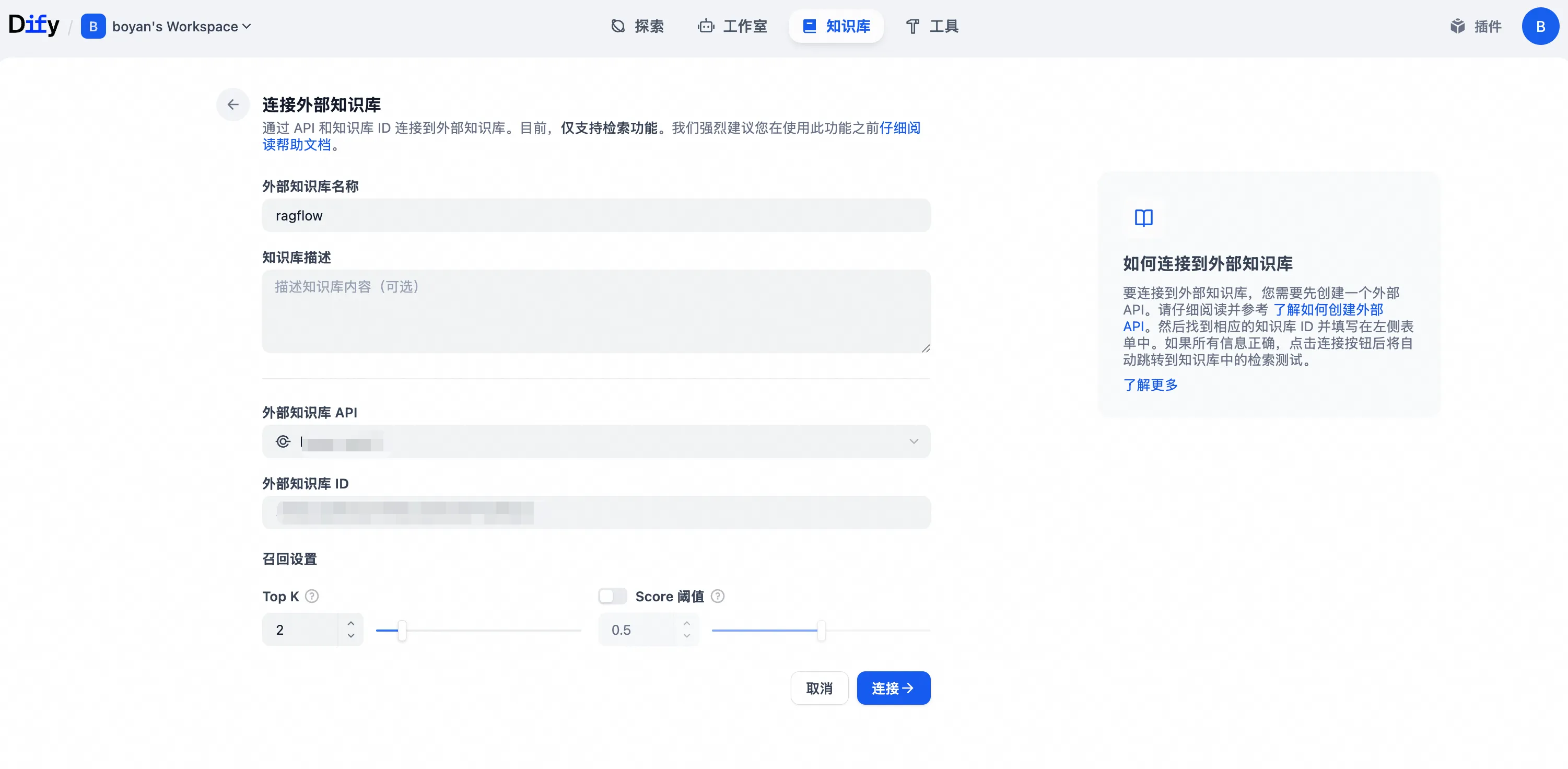Open the 了解更多 link
The height and width of the screenshot is (769, 1568).
1151,385
